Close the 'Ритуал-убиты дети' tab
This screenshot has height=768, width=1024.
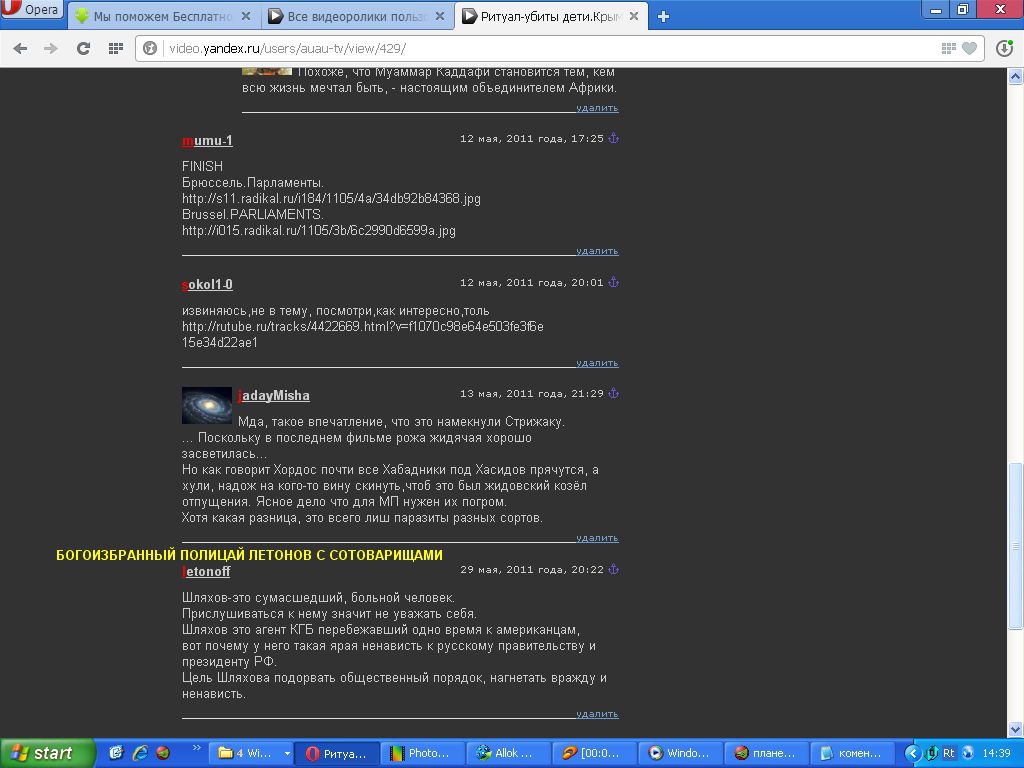coord(633,16)
